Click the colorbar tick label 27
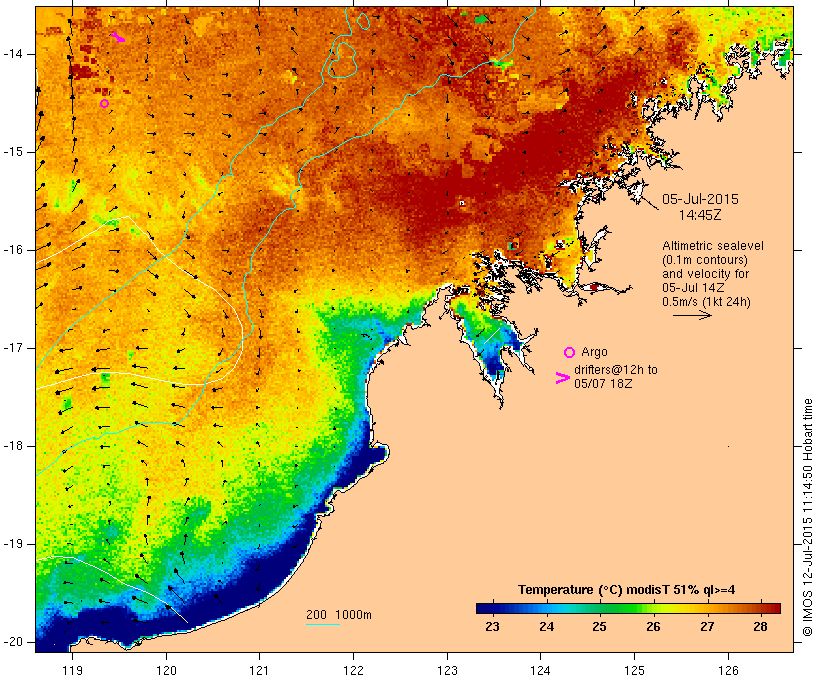Image resolution: width=820 pixels, height=680 pixels. 707,627
